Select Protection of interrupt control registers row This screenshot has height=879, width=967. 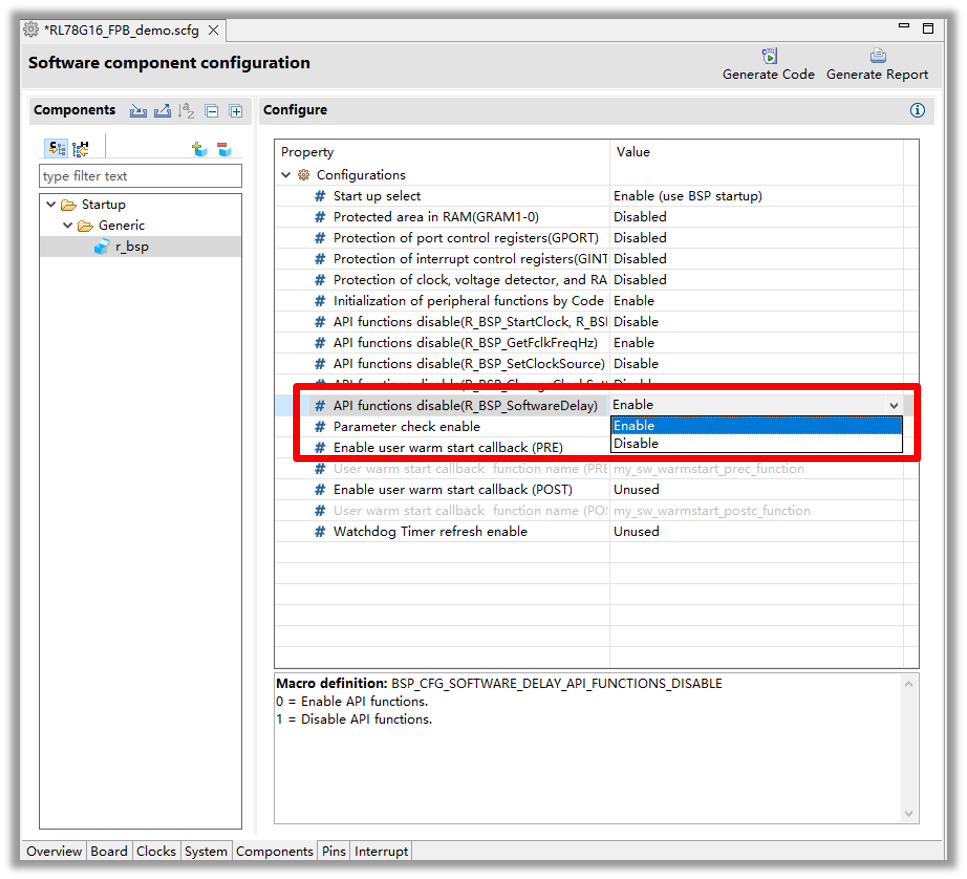click(596, 259)
